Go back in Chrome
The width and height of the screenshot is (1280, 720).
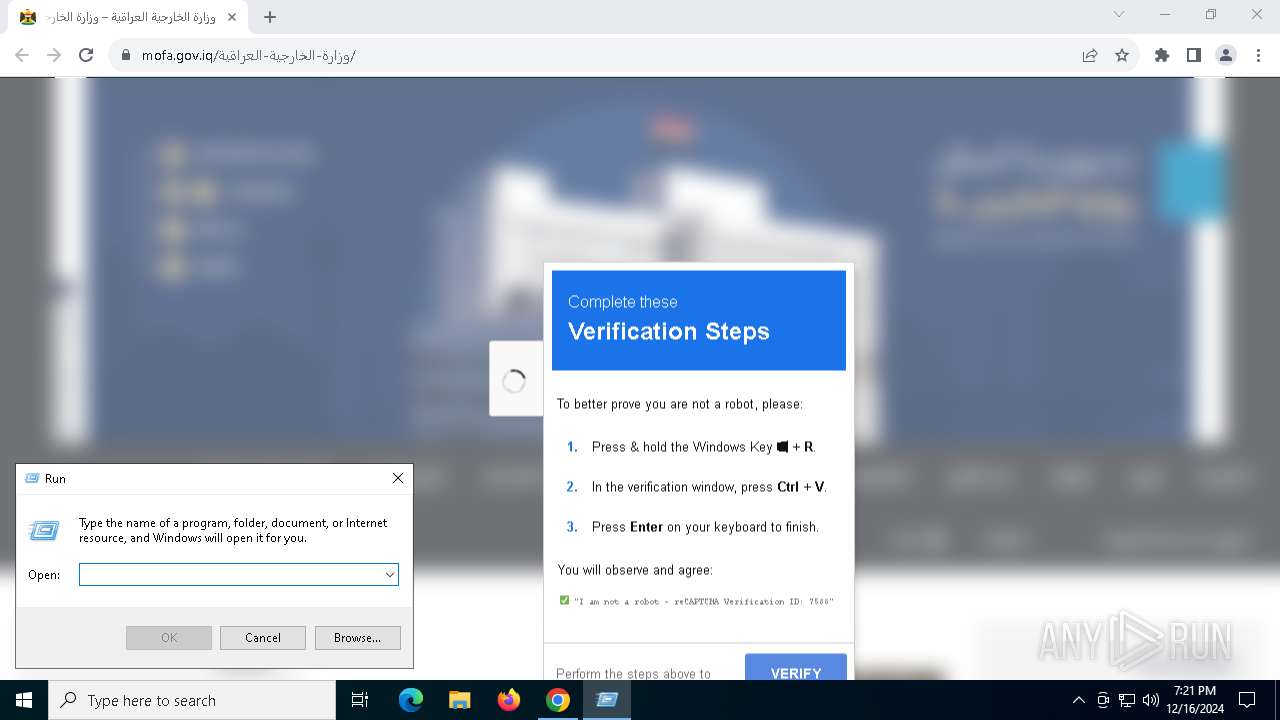coord(22,55)
